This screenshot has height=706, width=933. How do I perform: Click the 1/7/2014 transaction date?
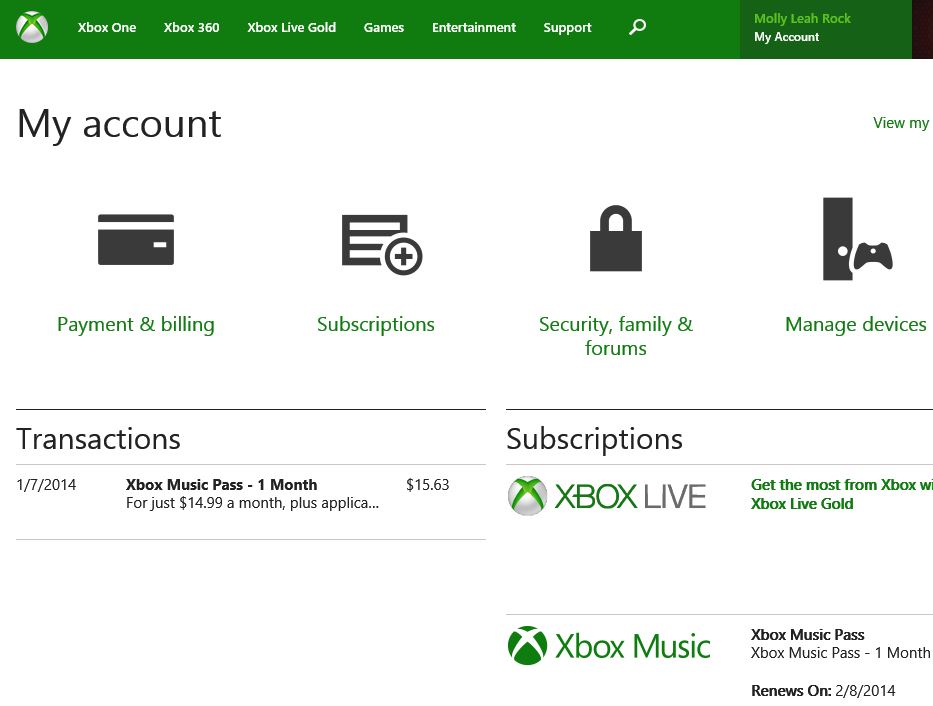point(46,485)
